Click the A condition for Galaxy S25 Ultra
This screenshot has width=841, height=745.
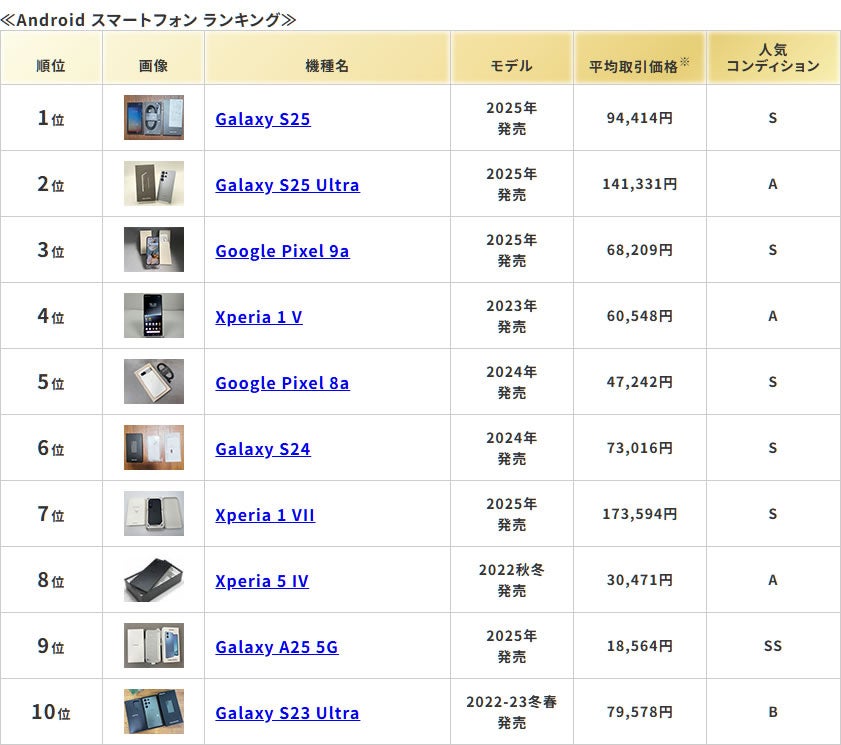773,184
